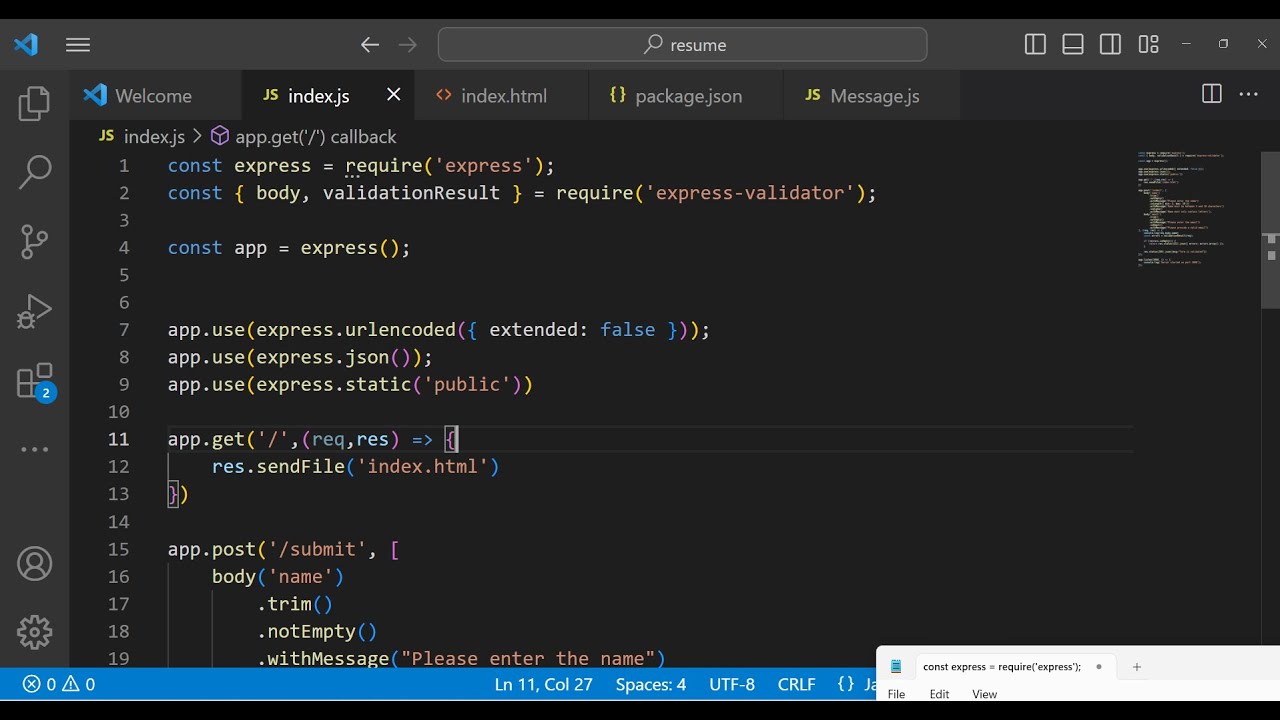Open the editor More Actions ellipsis menu
Viewport: 1280px width, 720px height.
1249,95
